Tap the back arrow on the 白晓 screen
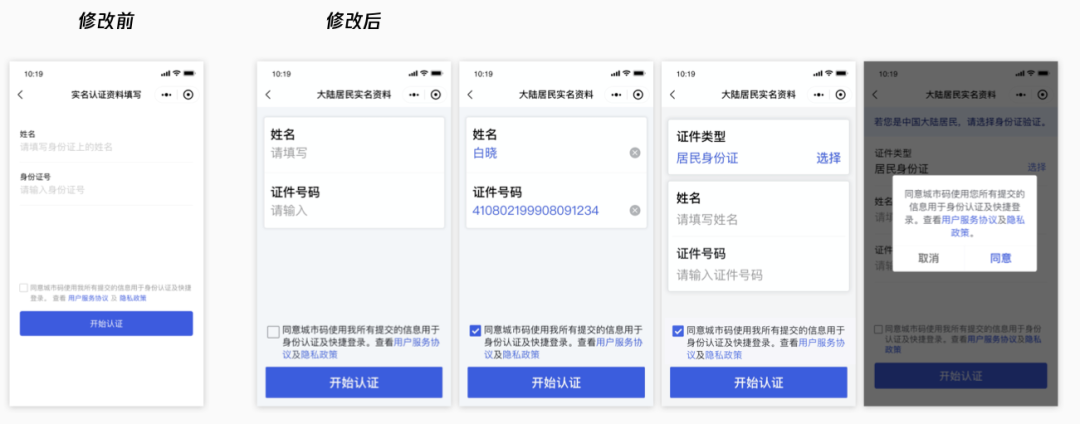 coord(470,95)
